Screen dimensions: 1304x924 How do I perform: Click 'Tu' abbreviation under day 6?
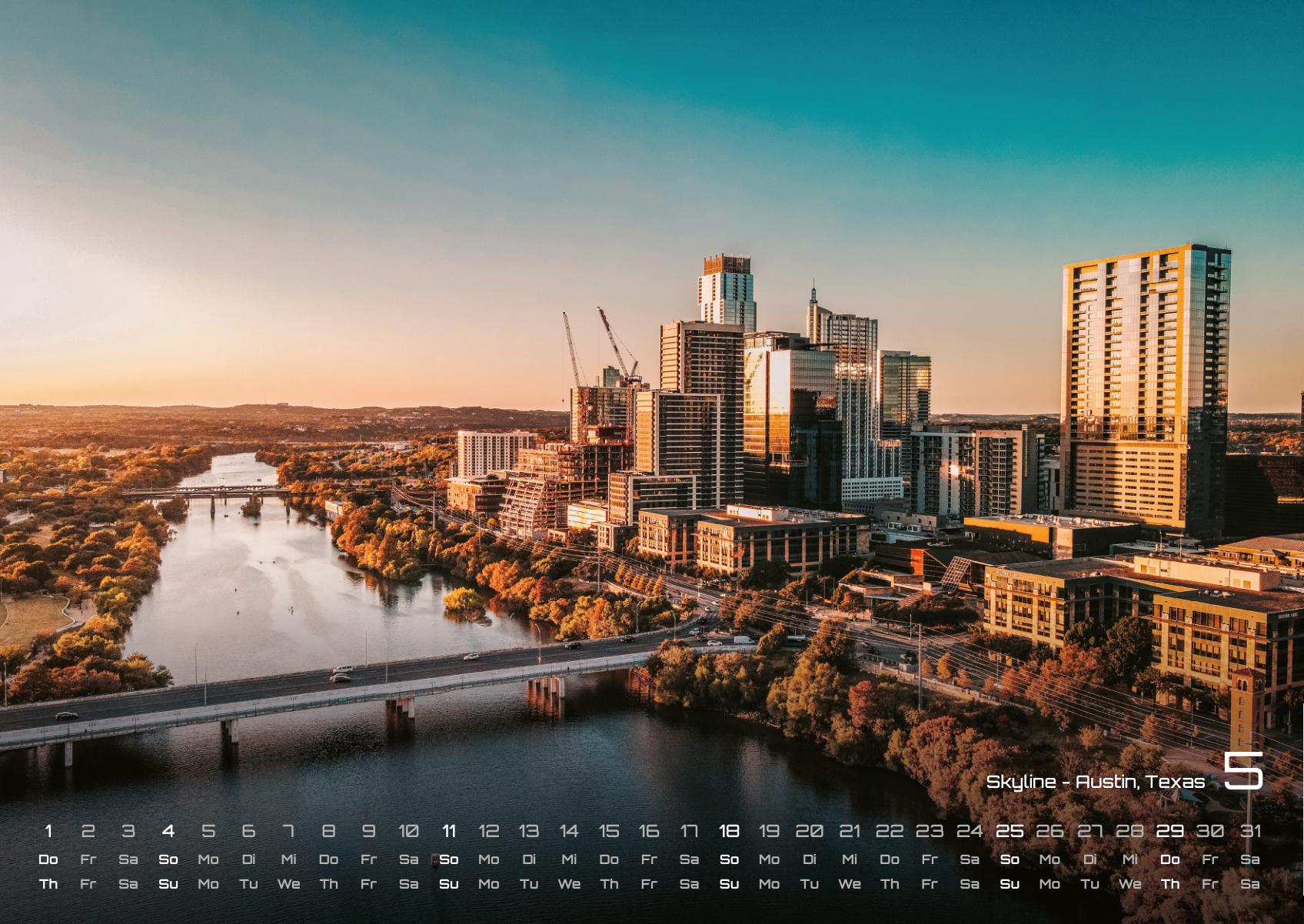click(248, 884)
